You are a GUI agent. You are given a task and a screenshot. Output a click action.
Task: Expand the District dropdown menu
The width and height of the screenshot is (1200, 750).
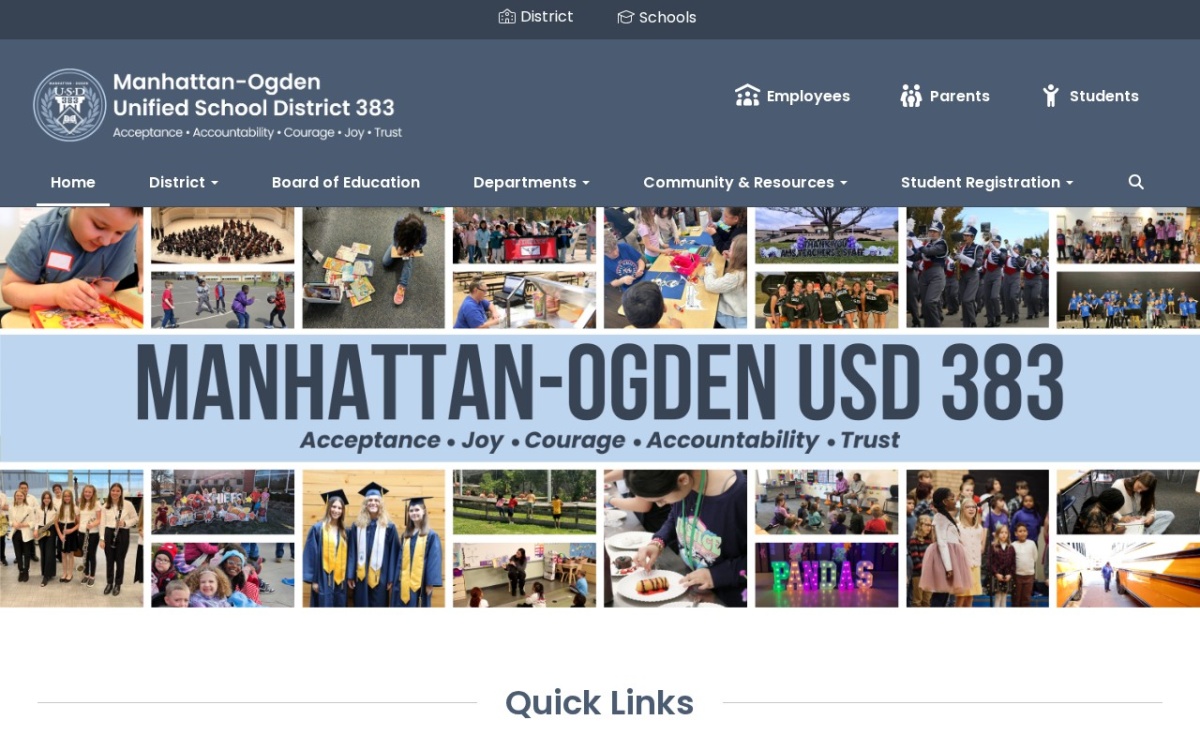(183, 182)
